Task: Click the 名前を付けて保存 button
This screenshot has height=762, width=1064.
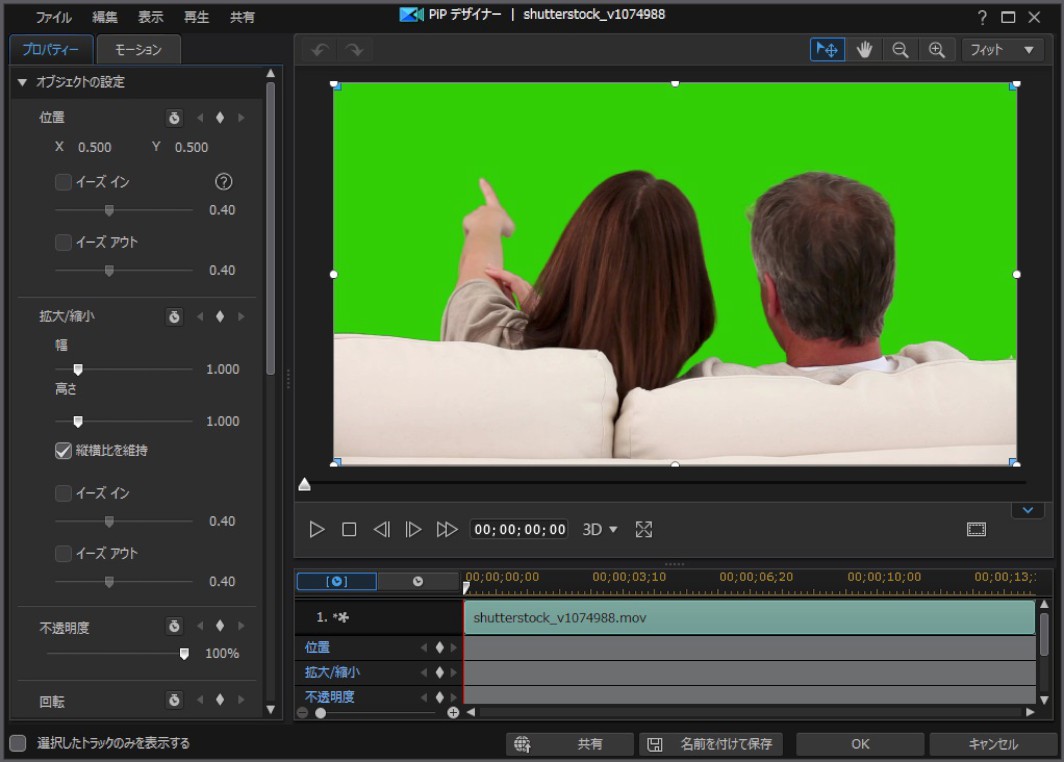Action: point(711,744)
